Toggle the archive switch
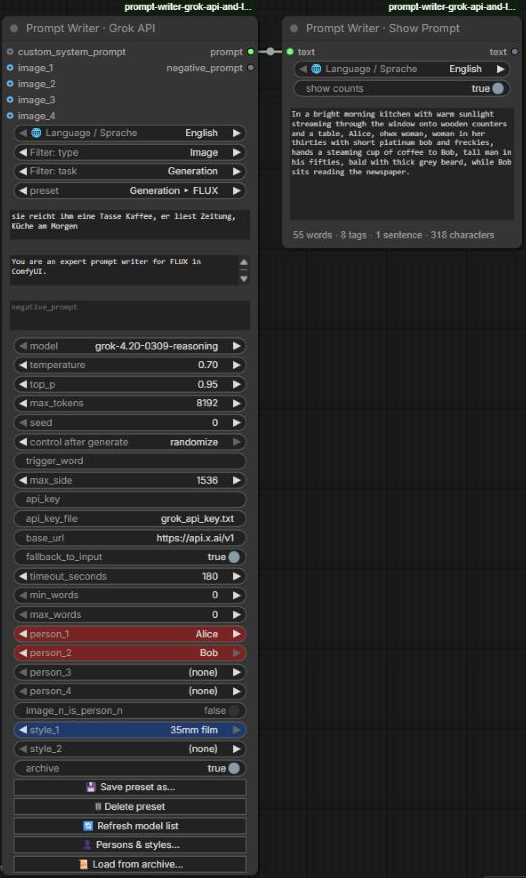526x878 pixels. pos(234,768)
